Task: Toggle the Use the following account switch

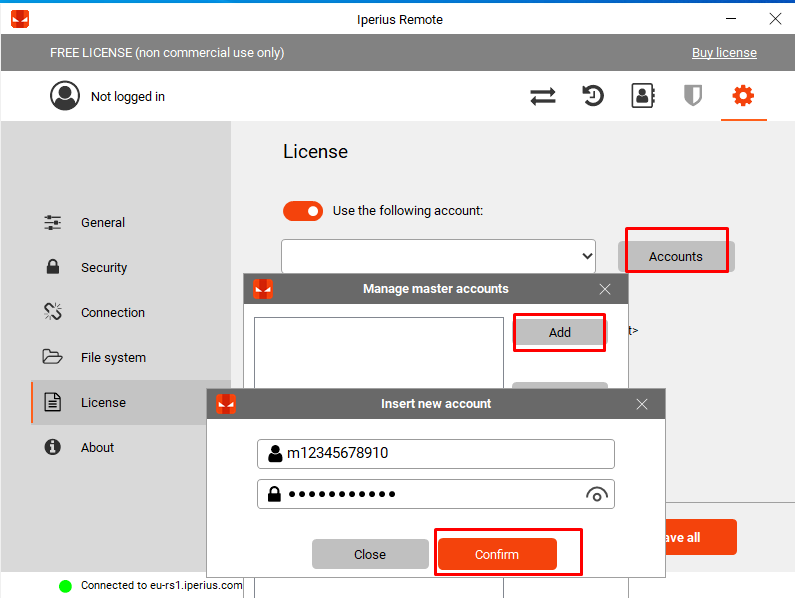Action: [303, 211]
